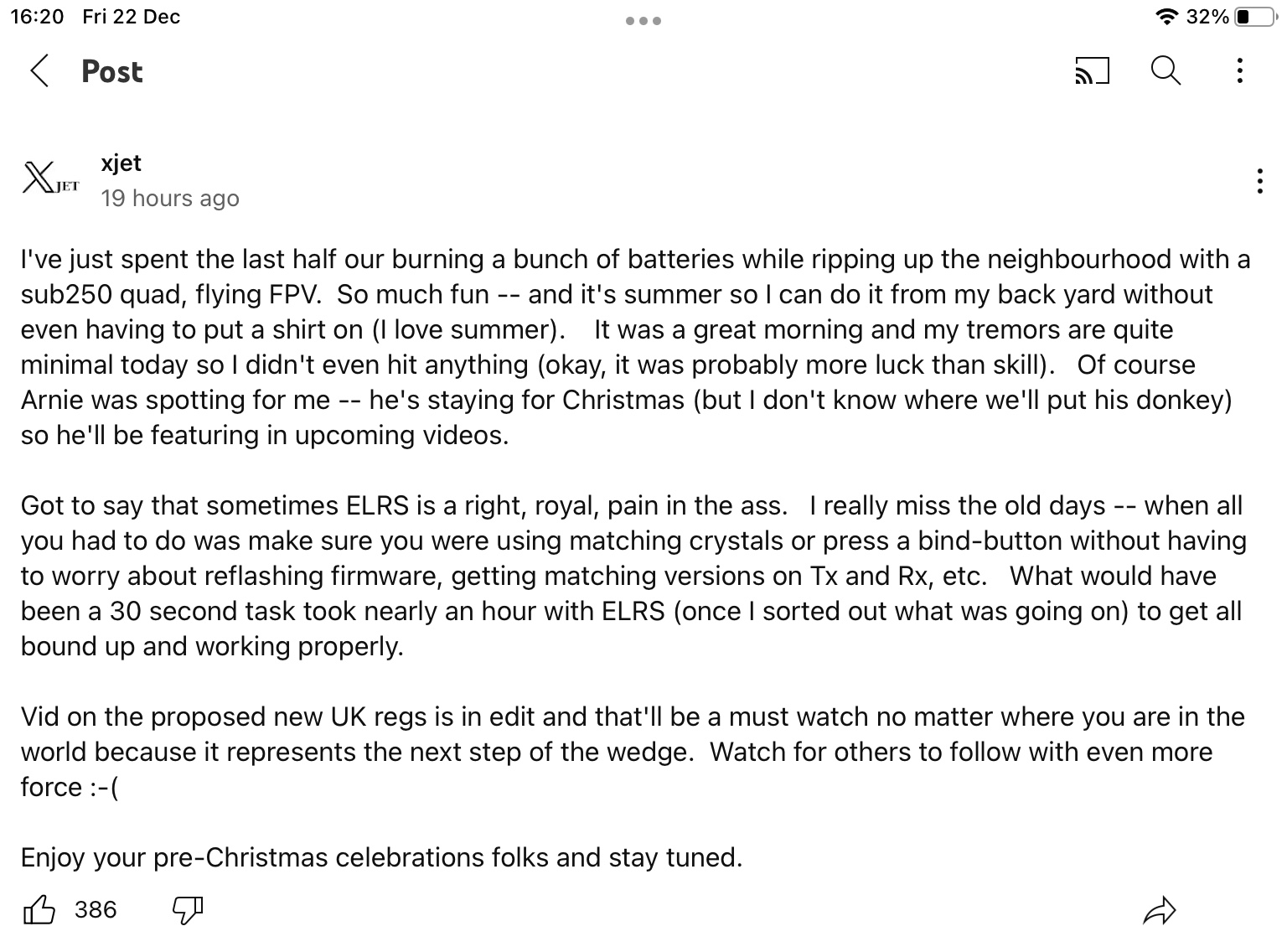Viewport: 1287px width, 952px height.
Task: Tap the XJET channel avatar
Action: point(50,178)
